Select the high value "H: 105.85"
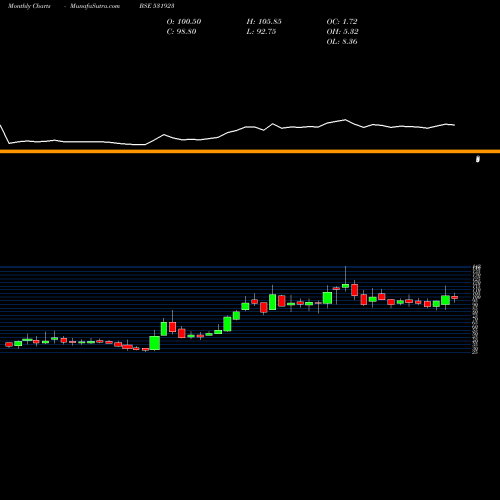500x500 pixels. point(264,22)
